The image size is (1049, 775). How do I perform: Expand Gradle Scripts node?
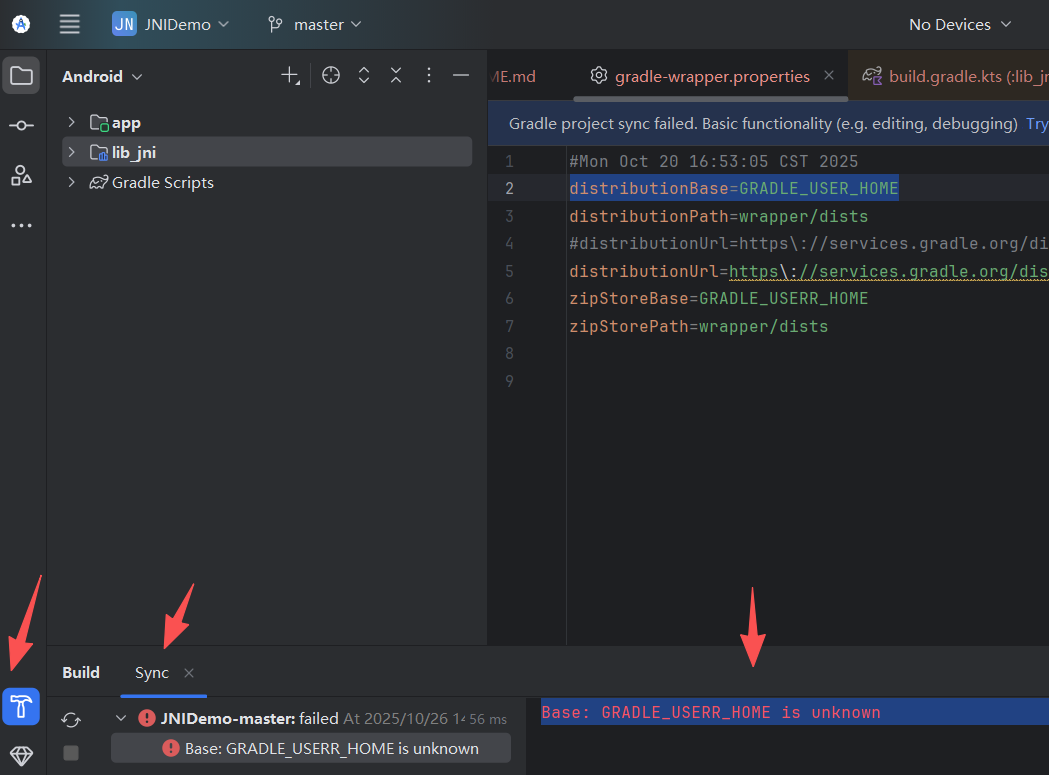pos(72,182)
